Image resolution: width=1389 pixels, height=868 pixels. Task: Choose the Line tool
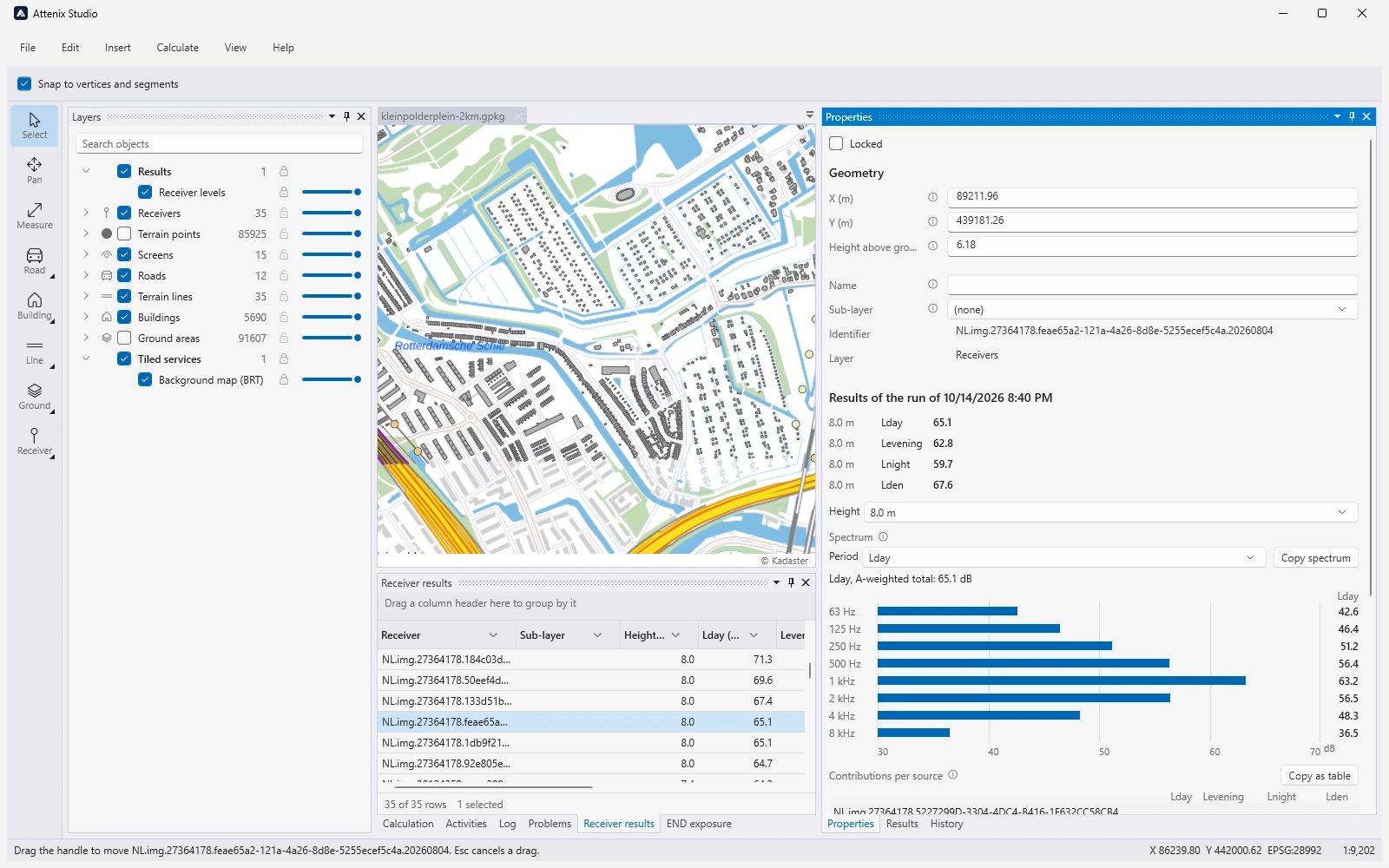point(35,352)
